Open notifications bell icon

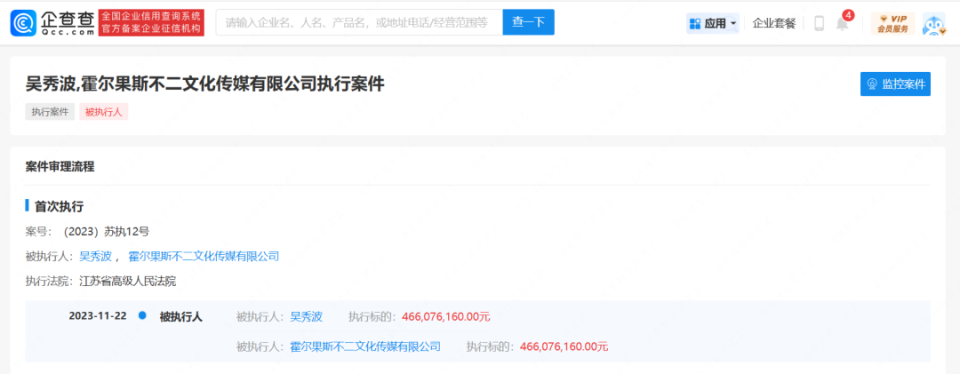(x=843, y=24)
